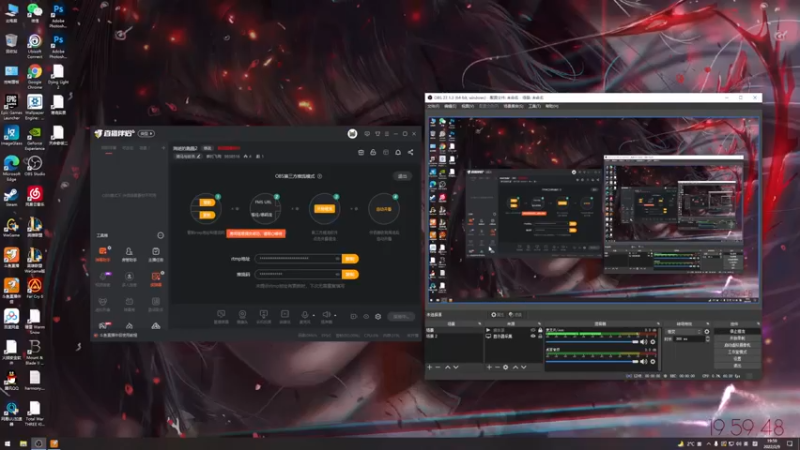Screen dimensions: 800x450
Task: Click the stop streaming button in OBS controls
Action: [737, 332]
